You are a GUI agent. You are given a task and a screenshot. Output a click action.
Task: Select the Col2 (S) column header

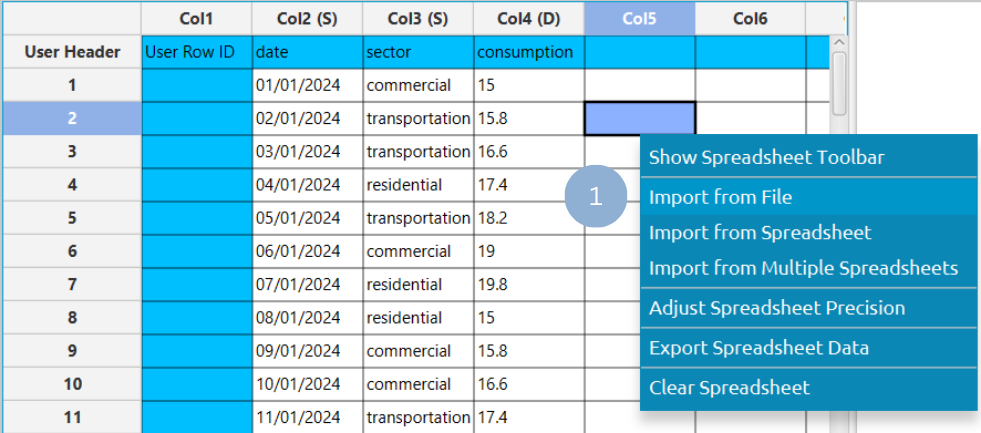307,18
